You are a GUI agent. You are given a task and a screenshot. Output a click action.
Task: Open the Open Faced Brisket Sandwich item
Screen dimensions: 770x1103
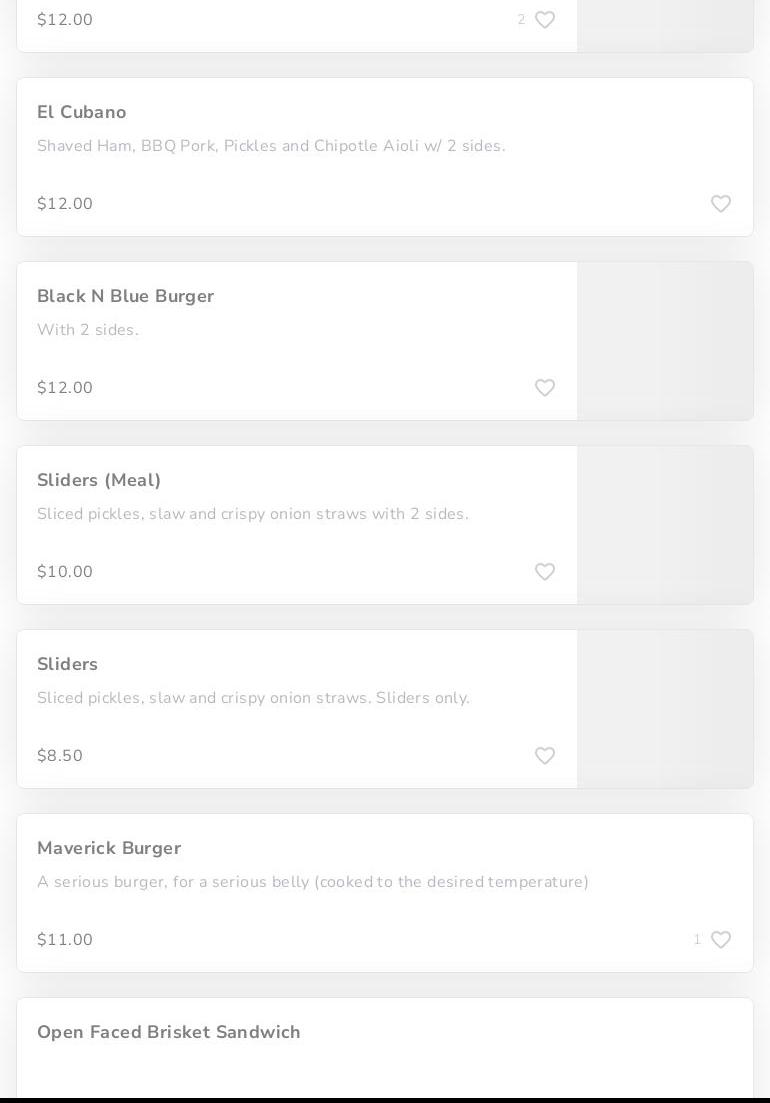(x=169, y=1032)
